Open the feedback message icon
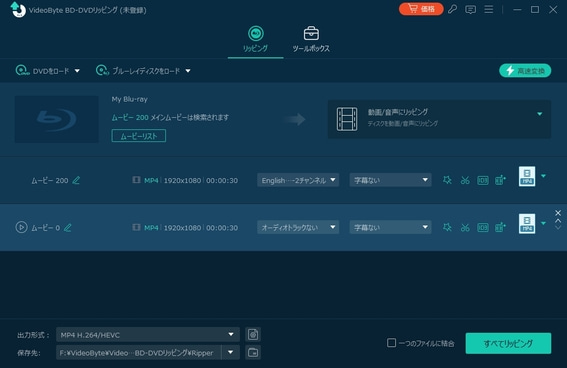This screenshot has width=567, height=368. (x=470, y=10)
